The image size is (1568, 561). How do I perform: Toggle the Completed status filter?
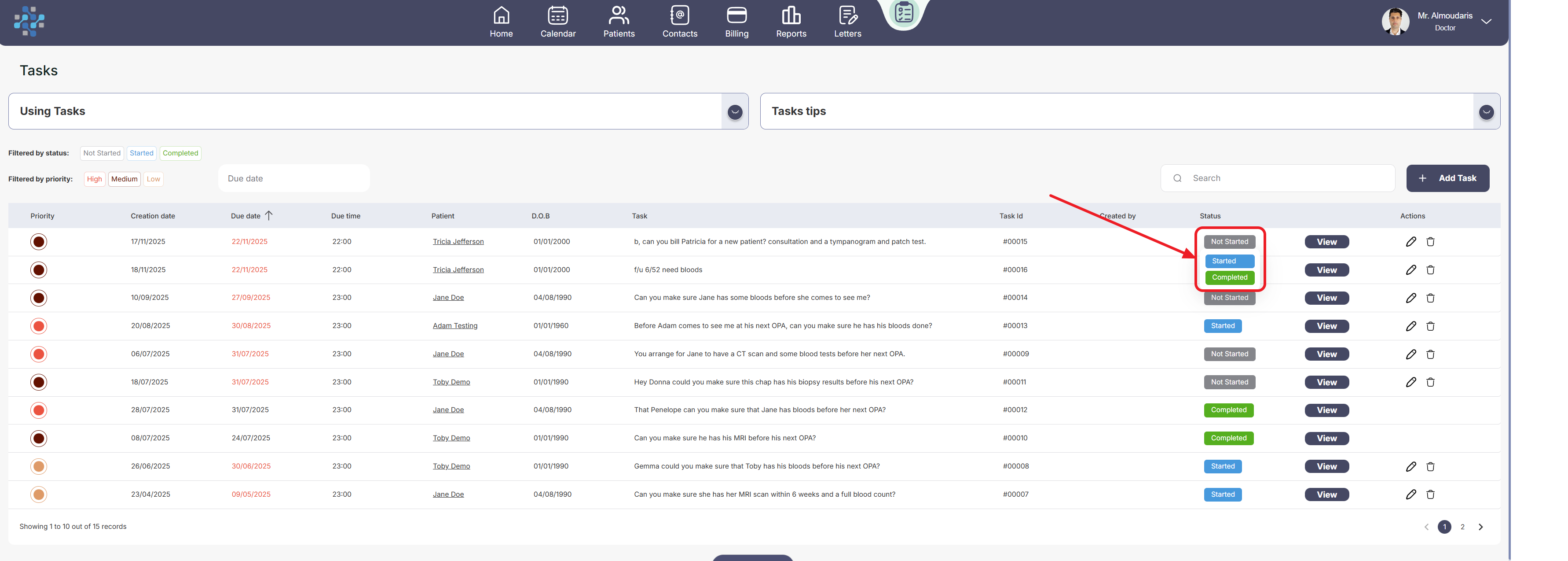click(x=180, y=153)
